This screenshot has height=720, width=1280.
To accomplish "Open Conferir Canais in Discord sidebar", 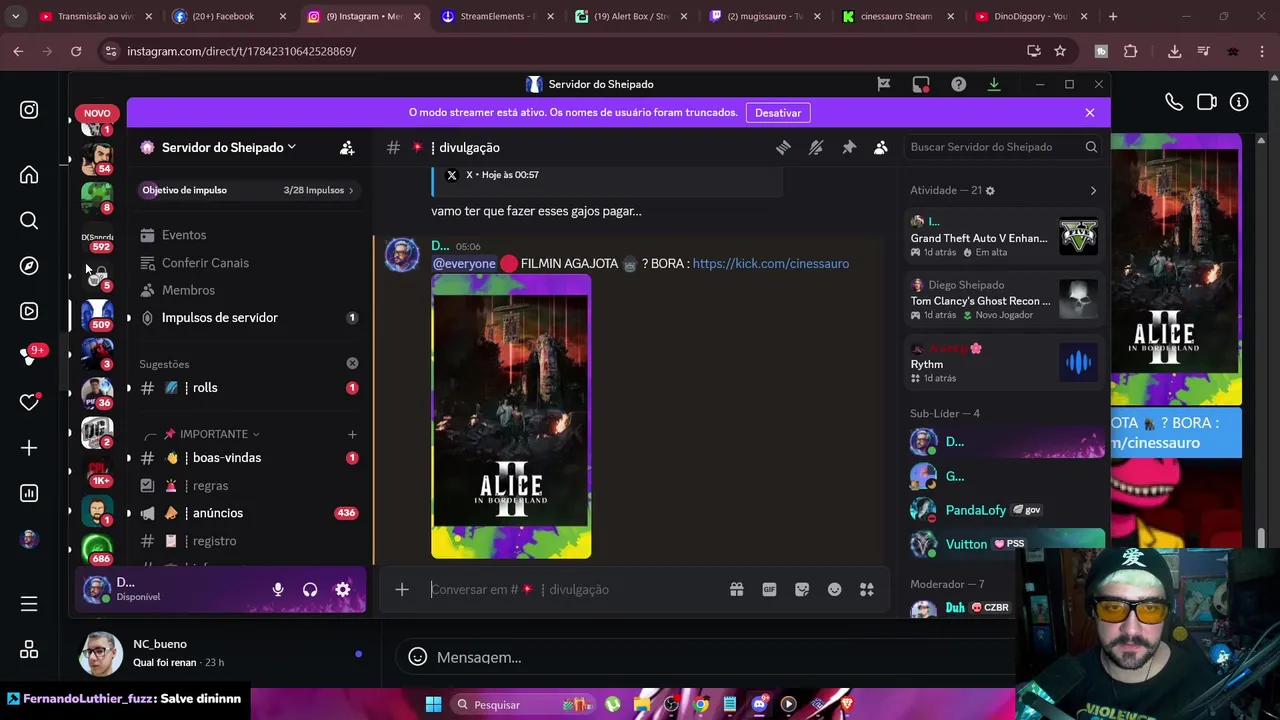I will 205,263.
